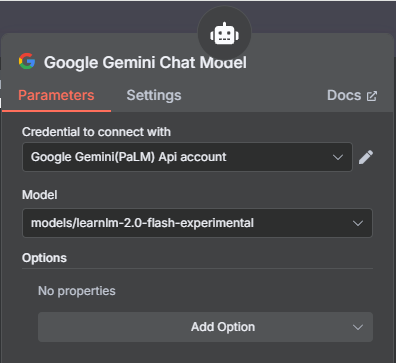
Task: Click the Google Gemini Chat Model title
Action: (x=145, y=62)
